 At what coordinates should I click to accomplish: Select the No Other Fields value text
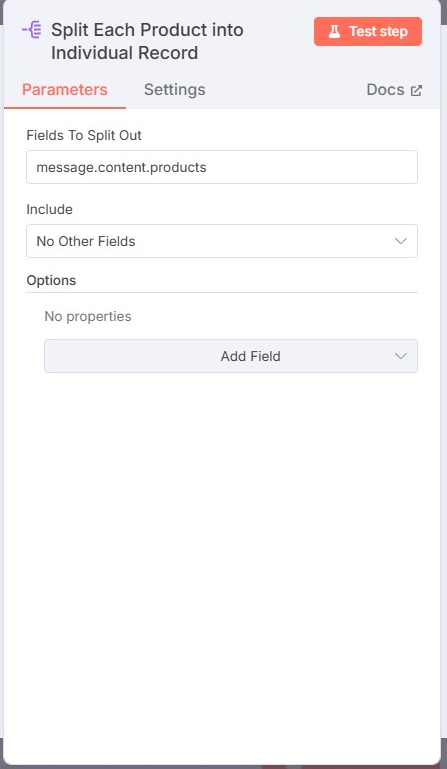pos(86,241)
